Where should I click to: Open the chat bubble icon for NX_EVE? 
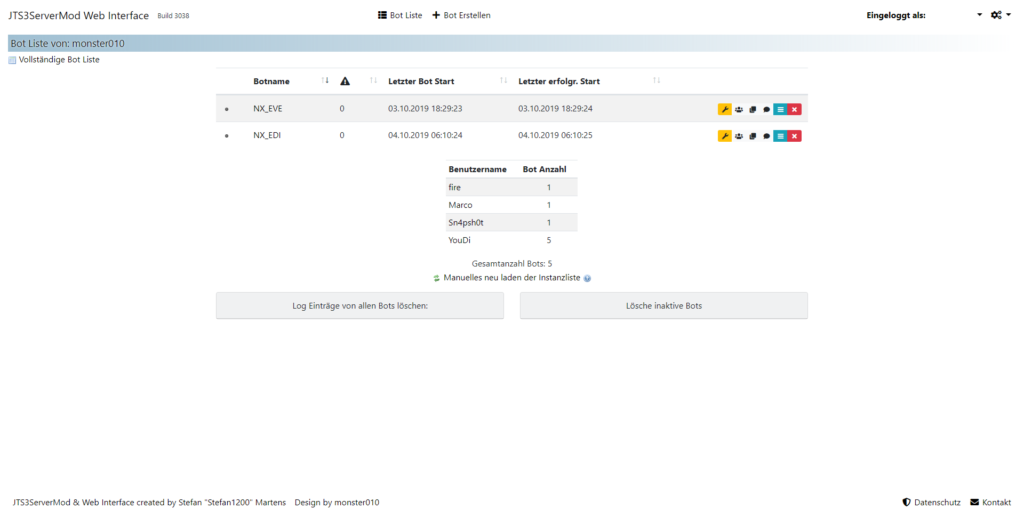(766, 109)
